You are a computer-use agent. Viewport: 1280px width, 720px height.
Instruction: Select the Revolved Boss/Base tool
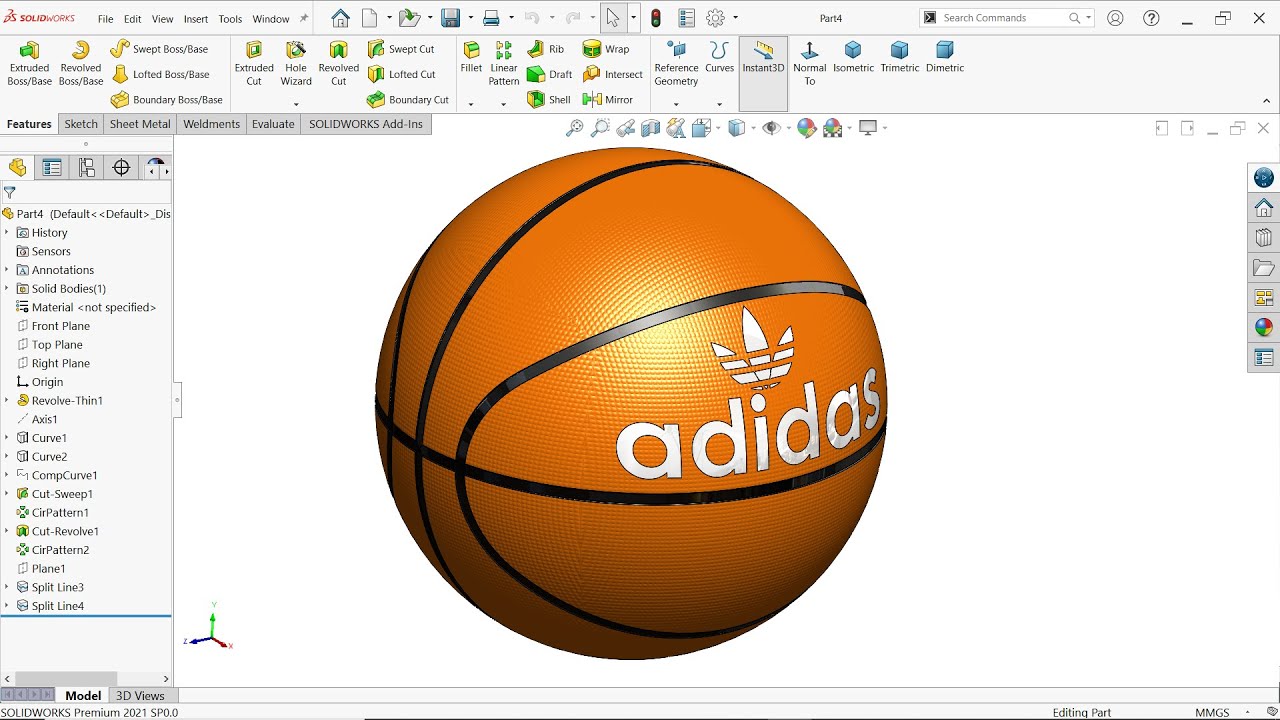click(x=81, y=63)
